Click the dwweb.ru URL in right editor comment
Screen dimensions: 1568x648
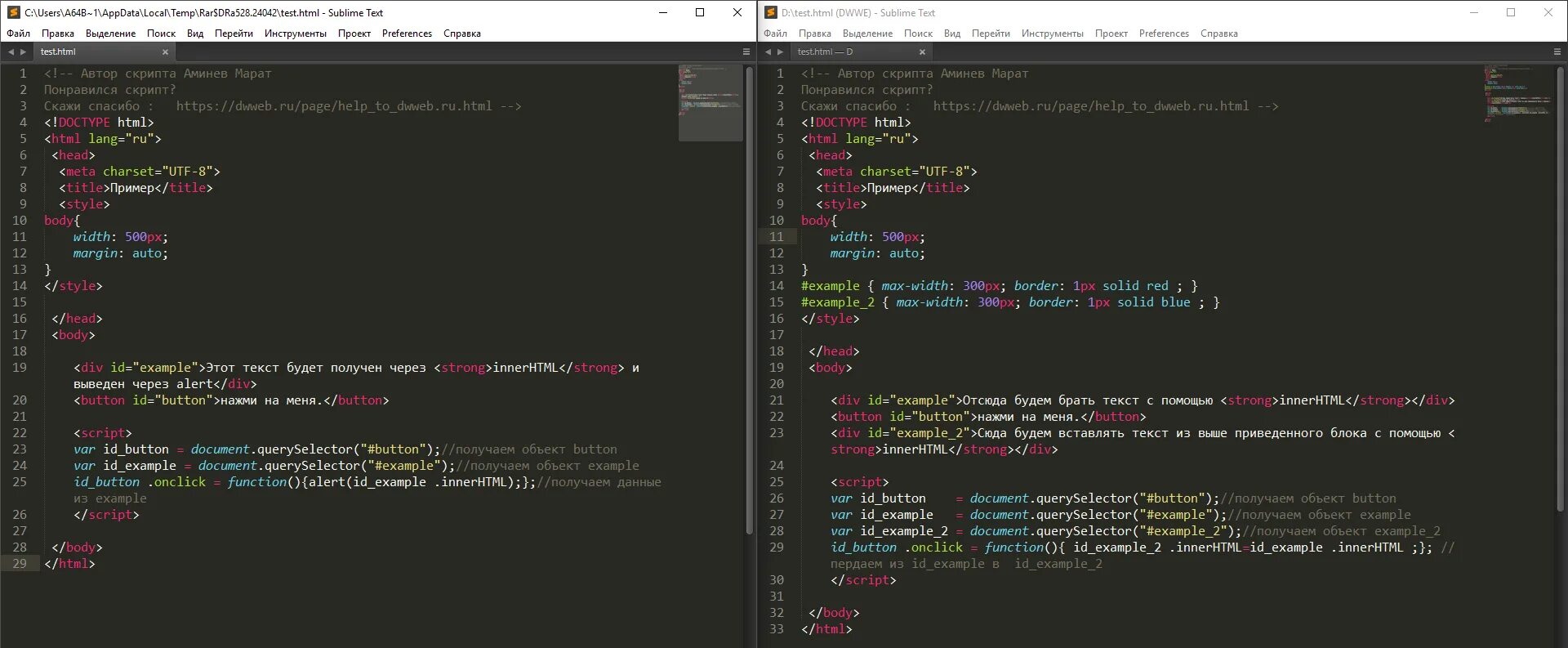coord(1091,106)
